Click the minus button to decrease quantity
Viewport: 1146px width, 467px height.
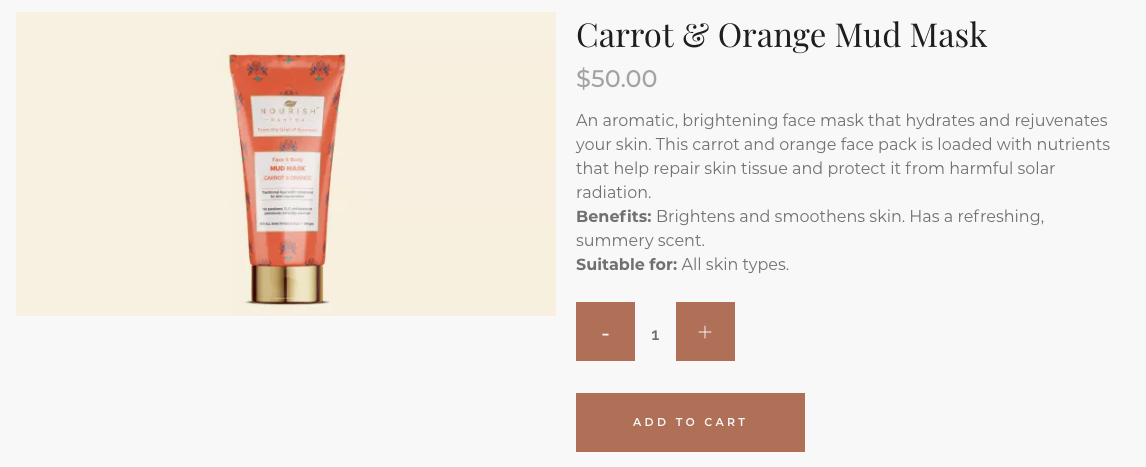(x=605, y=332)
